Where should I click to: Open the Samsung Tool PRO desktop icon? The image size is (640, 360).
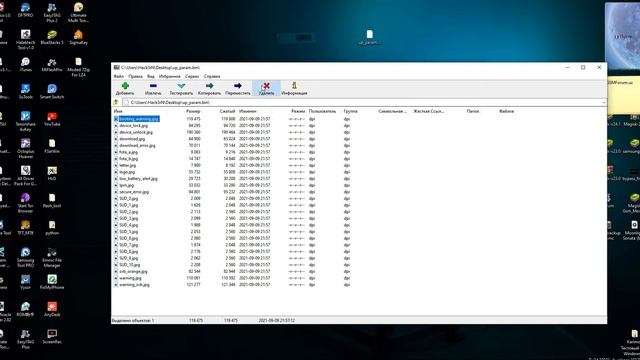[x=25, y=257]
